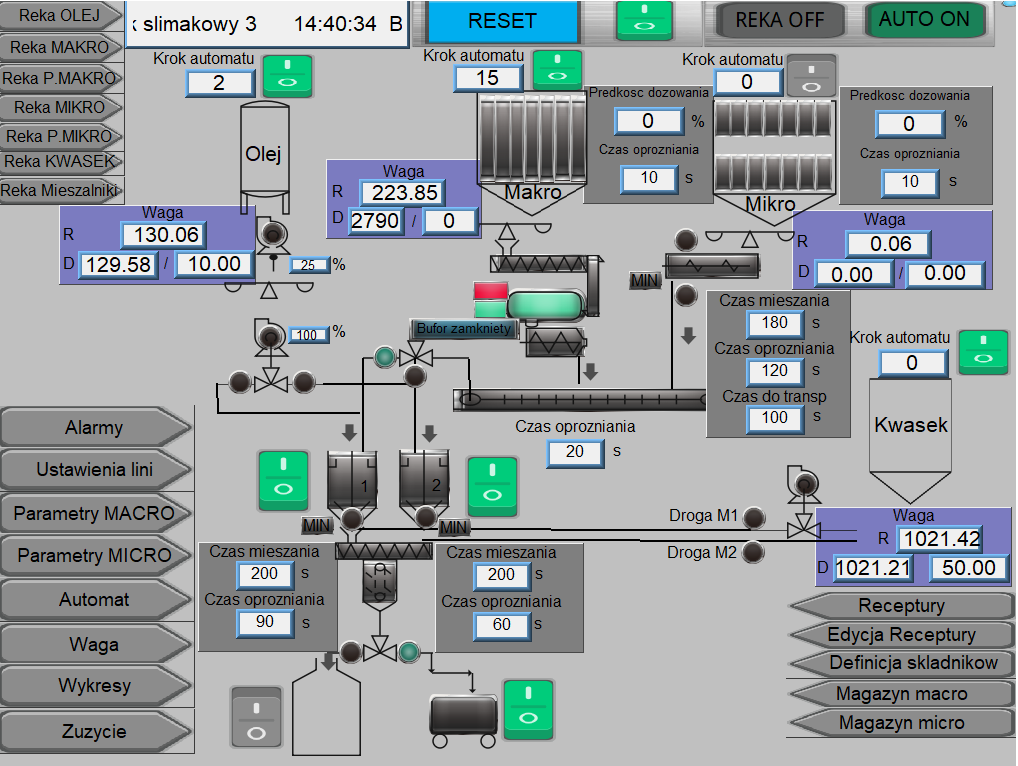Go to the Receptury page
The height and width of the screenshot is (766, 1018).
[x=901, y=606]
